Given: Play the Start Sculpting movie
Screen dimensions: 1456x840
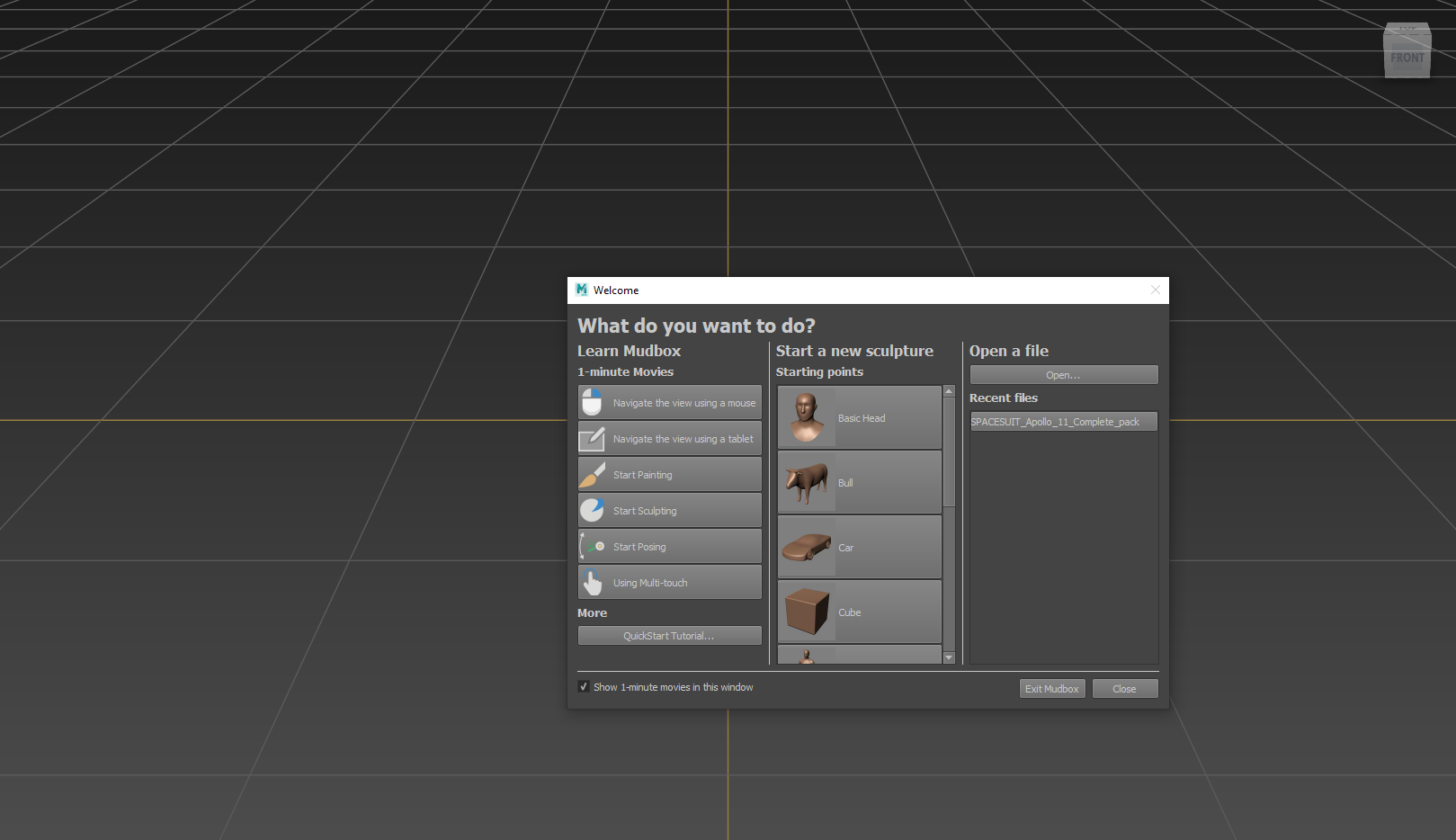Looking at the screenshot, I should click(669, 510).
